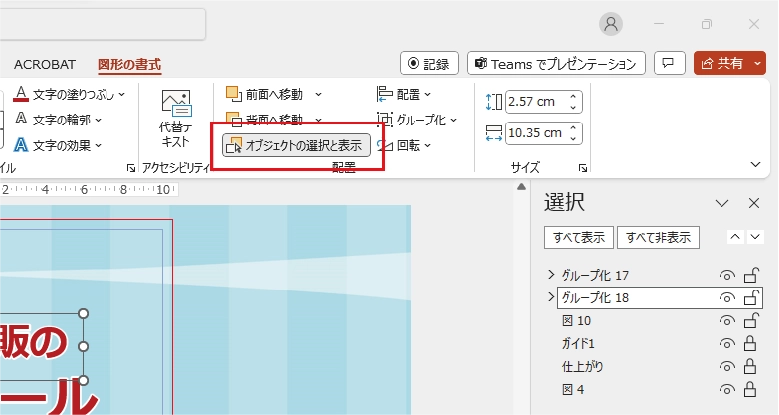
Task: Open the comments pane icon
Action: [x=670, y=64]
